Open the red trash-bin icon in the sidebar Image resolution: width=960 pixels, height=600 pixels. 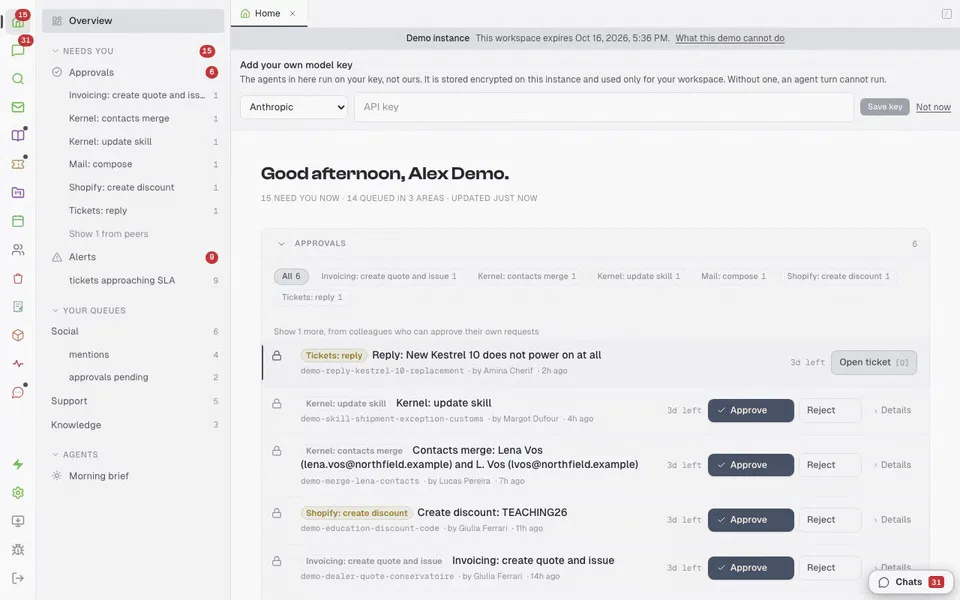tap(18, 279)
